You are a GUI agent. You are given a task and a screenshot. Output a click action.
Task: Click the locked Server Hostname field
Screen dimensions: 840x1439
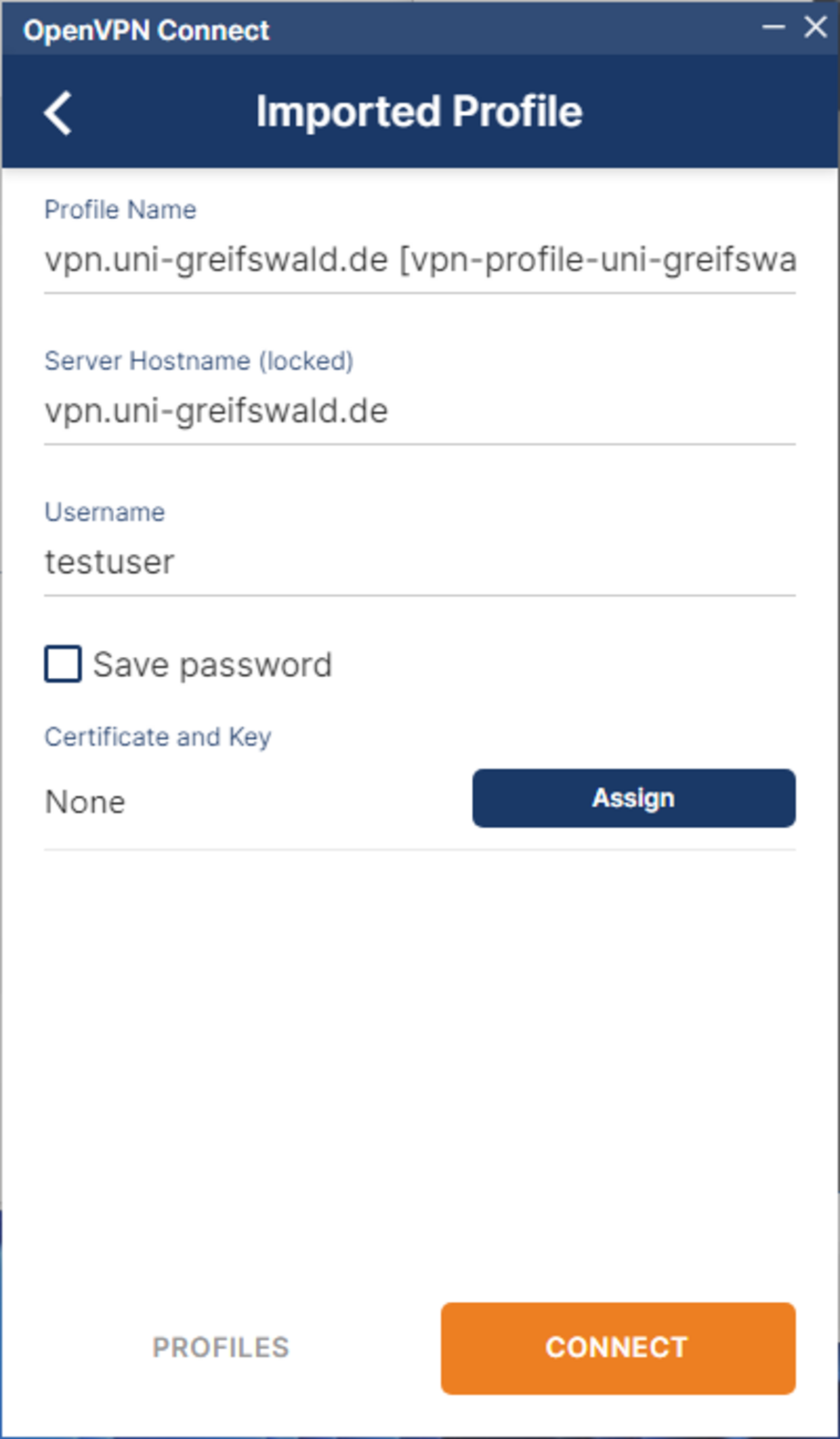(x=420, y=411)
